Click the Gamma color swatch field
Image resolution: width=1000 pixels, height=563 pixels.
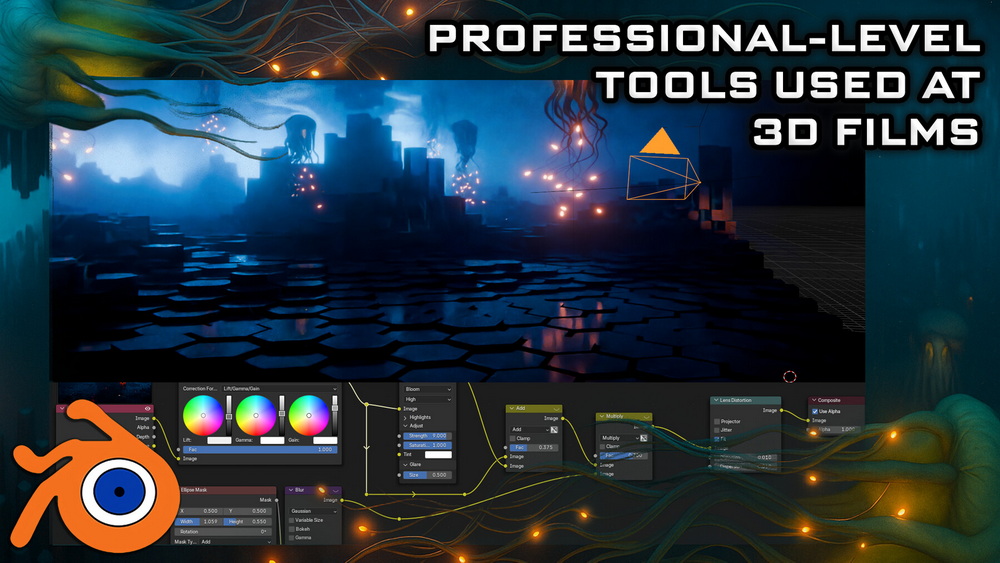[272, 440]
